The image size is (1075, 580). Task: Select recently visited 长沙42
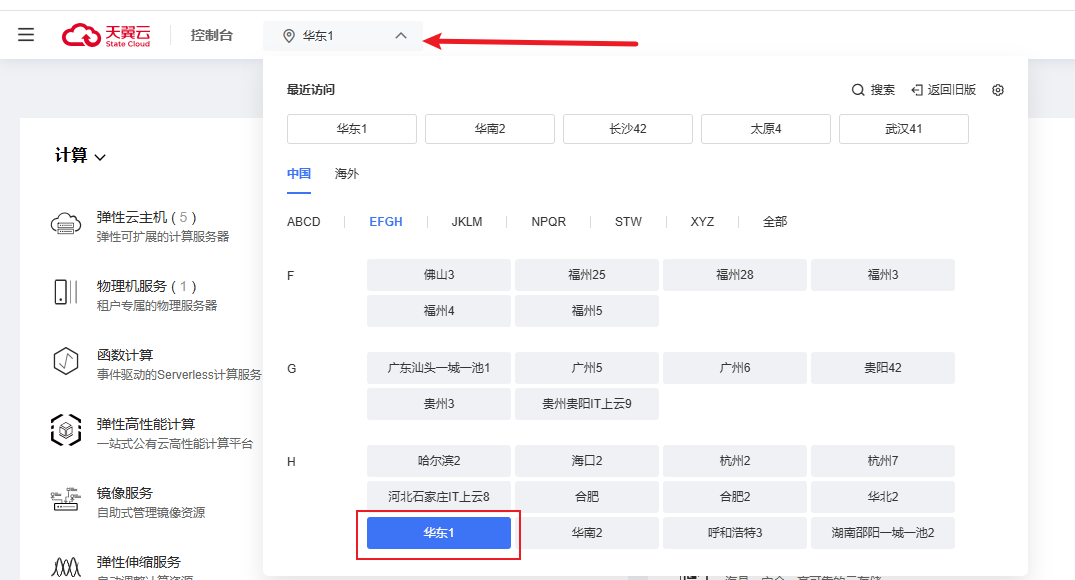tap(627, 129)
